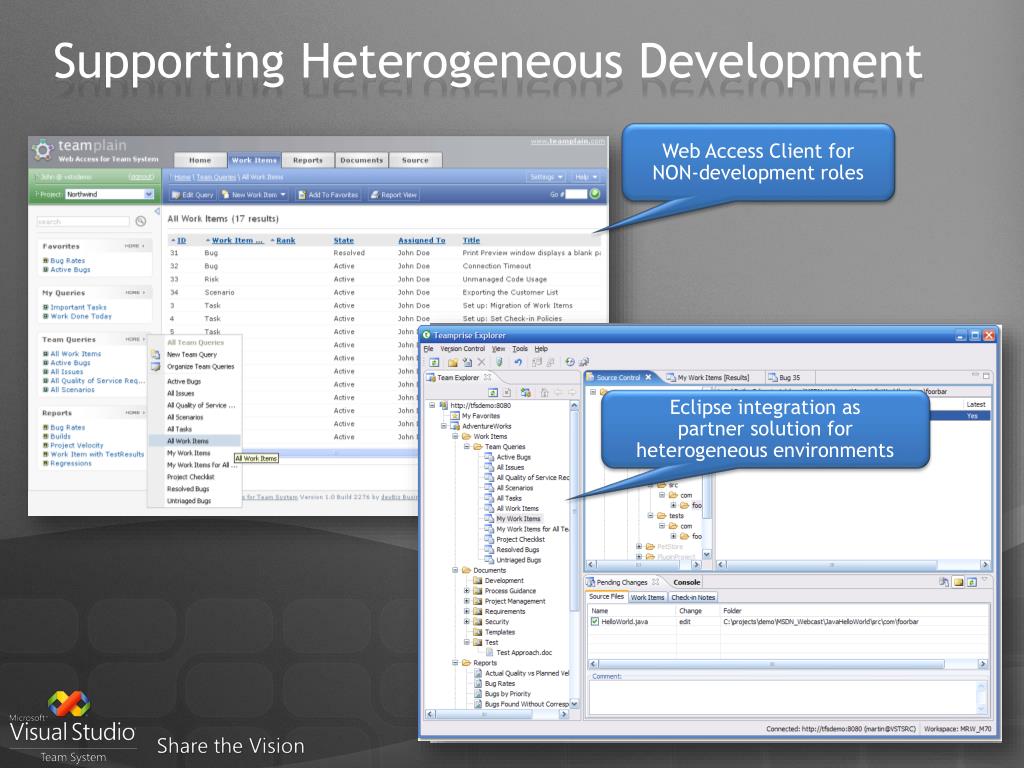The height and width of the screenshot is (768, 1024).
Task: Collapse the tests folder in Source Control tree
Action: point(650,515)
